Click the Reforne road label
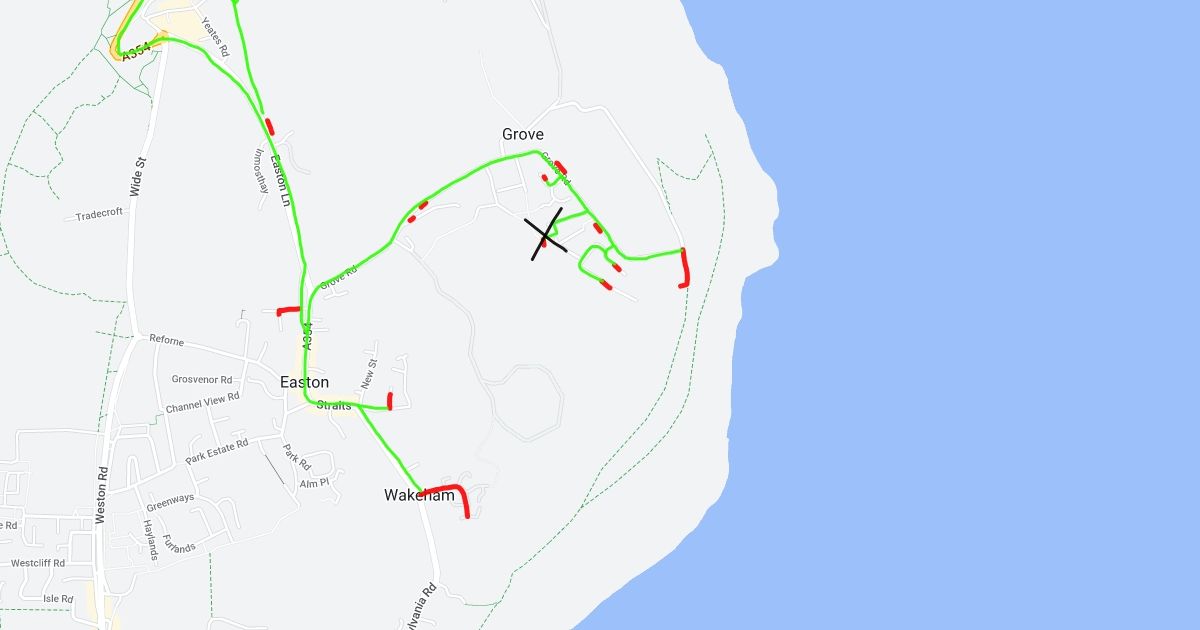 click(167, 341)
